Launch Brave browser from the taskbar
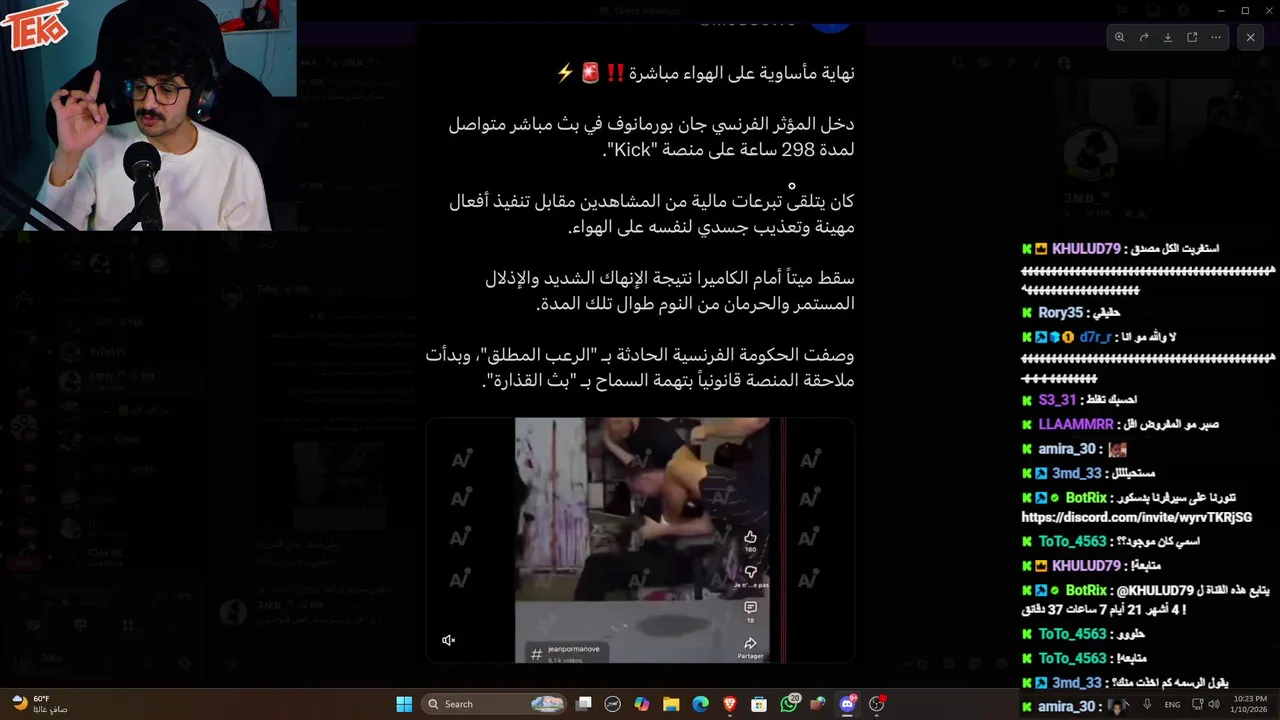1280x720 pixels. (730, 704)
